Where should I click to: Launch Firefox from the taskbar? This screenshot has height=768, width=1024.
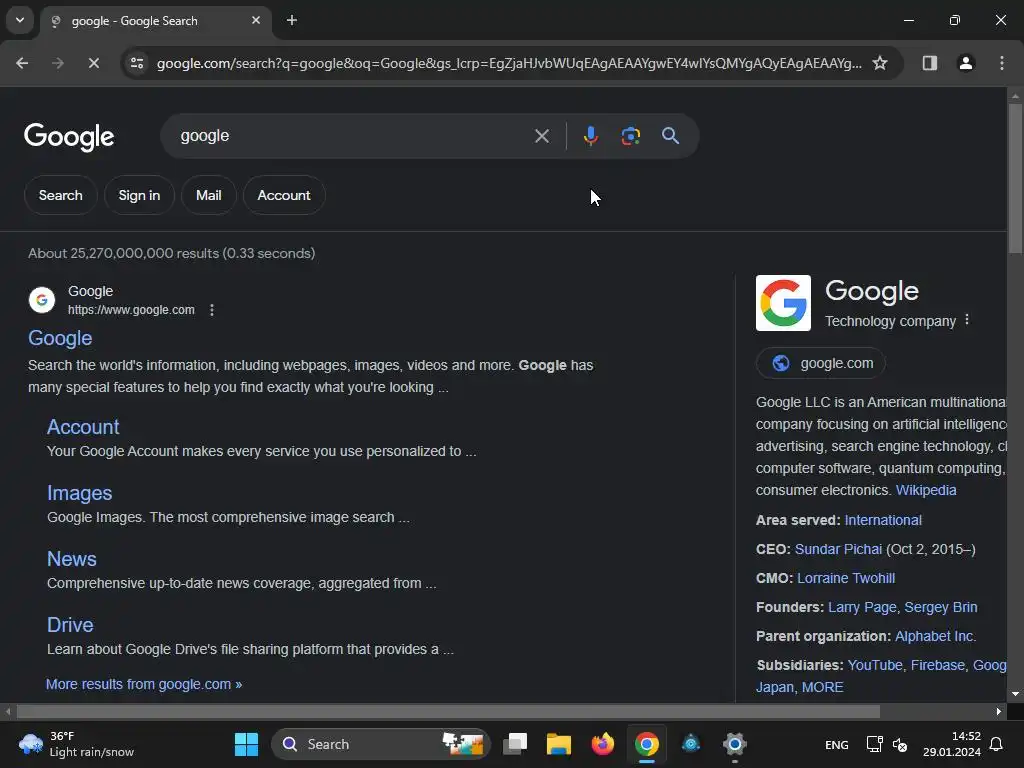[603, 744]
